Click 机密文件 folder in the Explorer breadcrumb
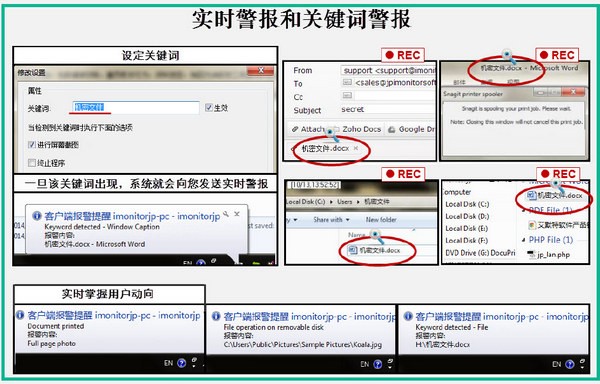Screen dimensions: 600x384 [x=376, y=202]
